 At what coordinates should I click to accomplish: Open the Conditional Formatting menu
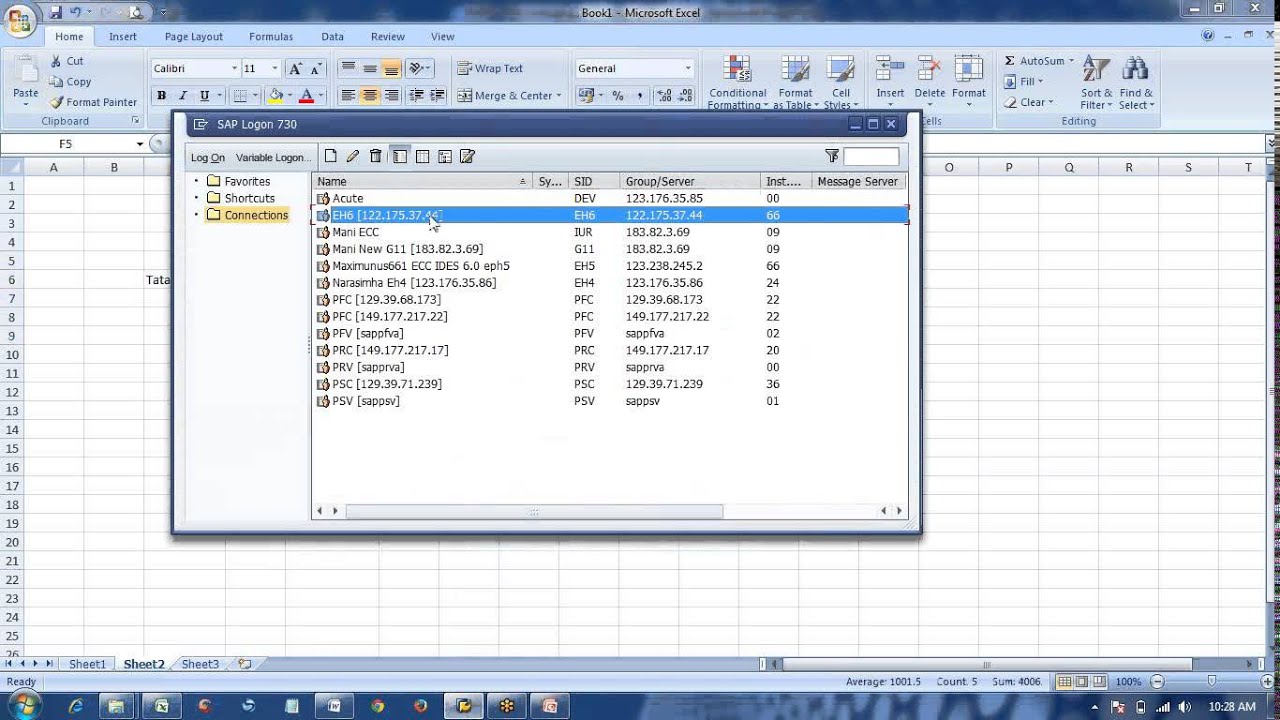(738, 82)
